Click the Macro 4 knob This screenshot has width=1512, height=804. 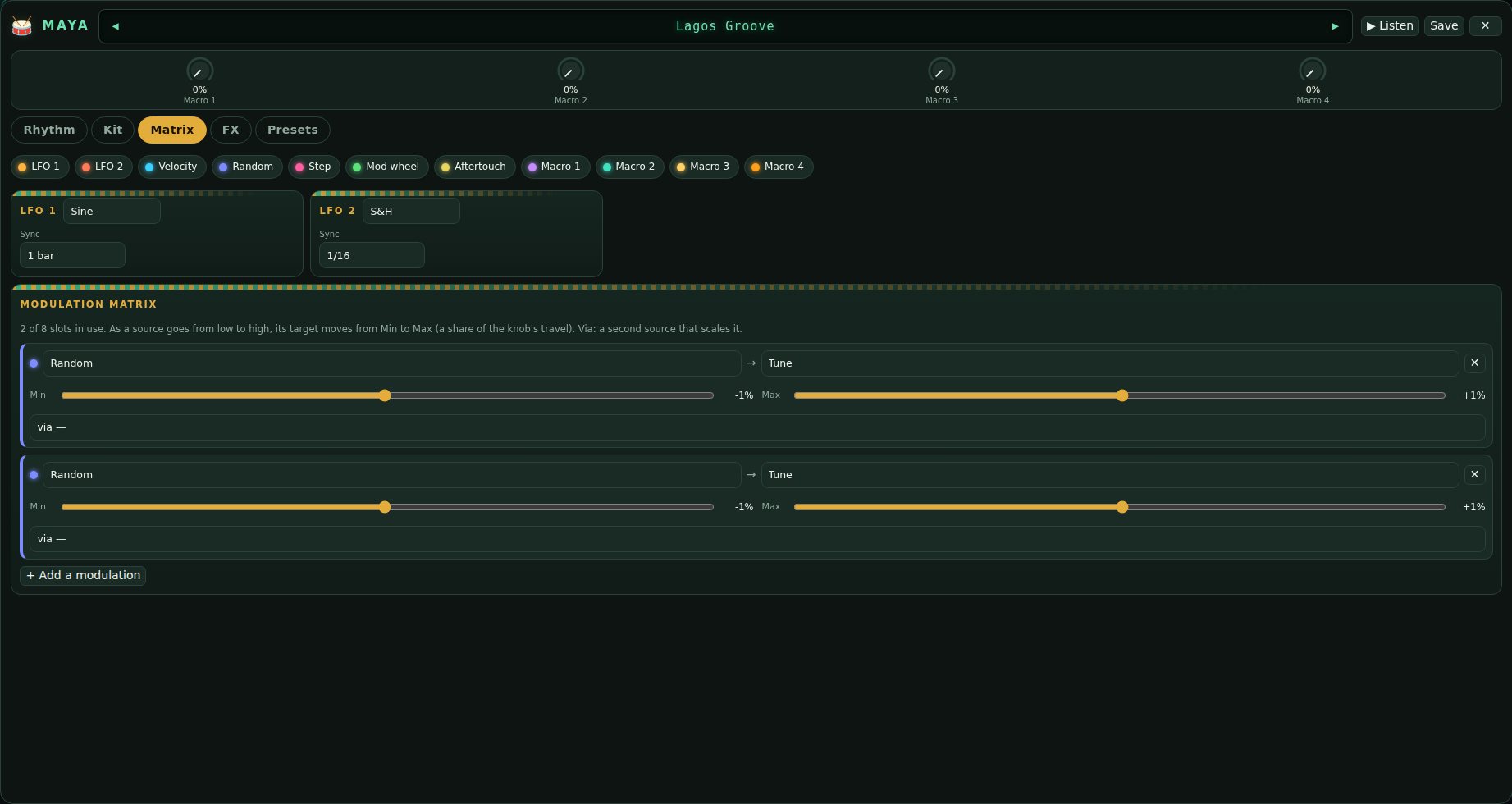1312,71
